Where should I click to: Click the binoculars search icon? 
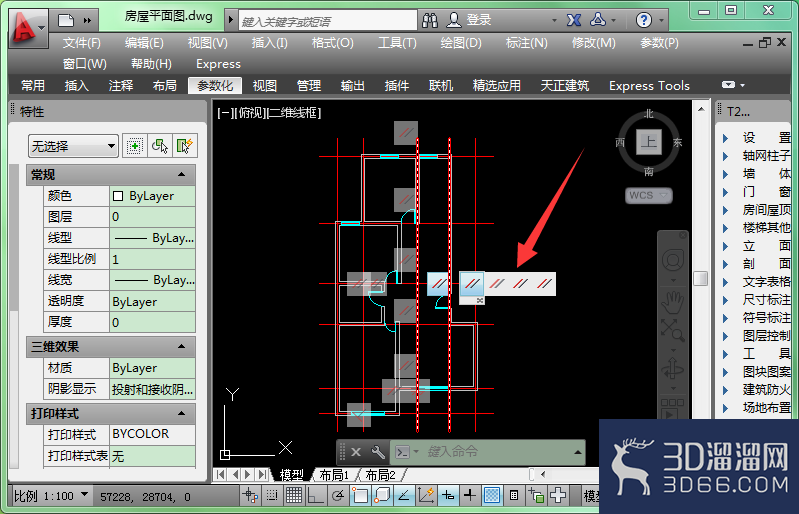(430, 20)
